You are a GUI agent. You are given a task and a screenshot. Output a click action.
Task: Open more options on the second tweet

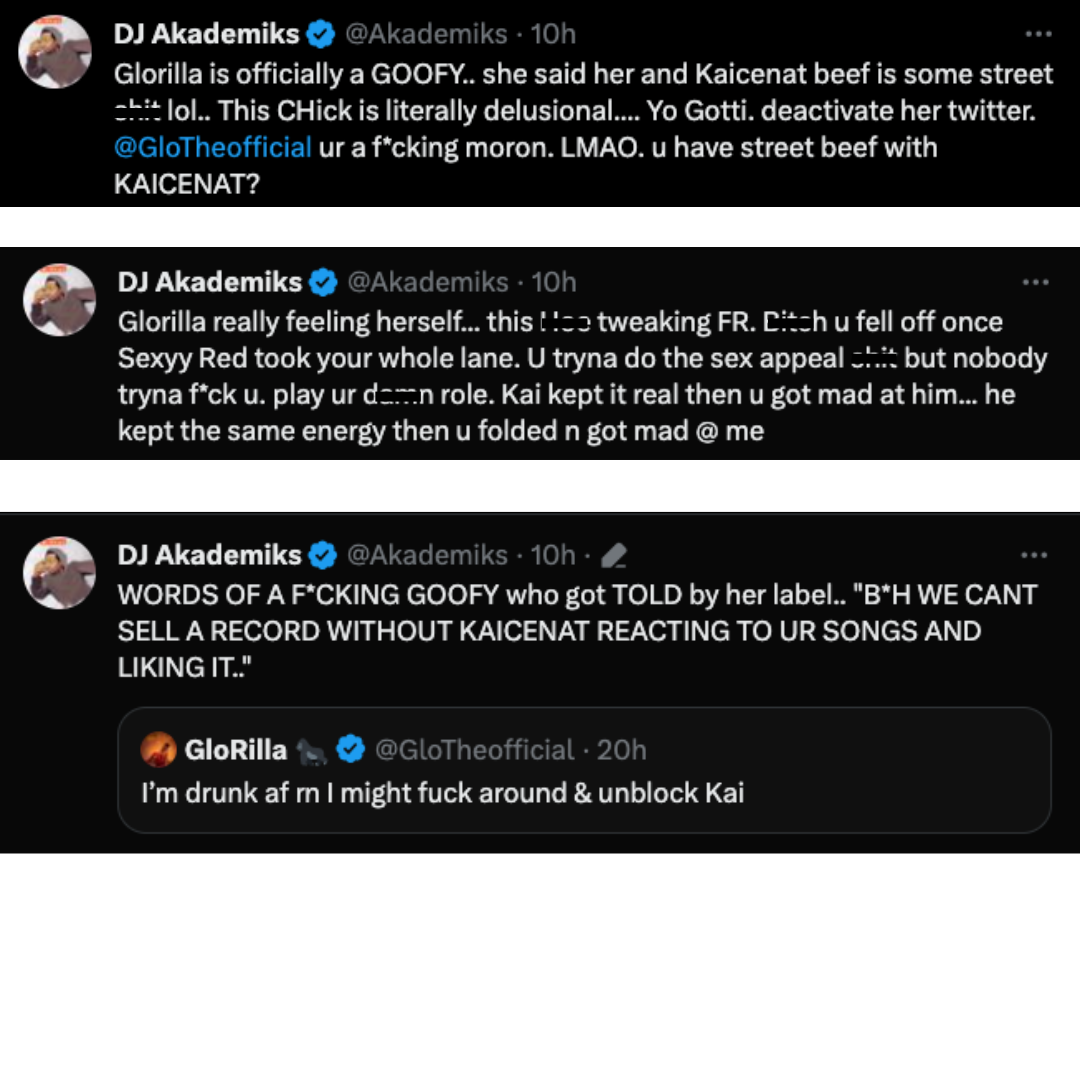pyautogui.click(x=1035, y=282)
